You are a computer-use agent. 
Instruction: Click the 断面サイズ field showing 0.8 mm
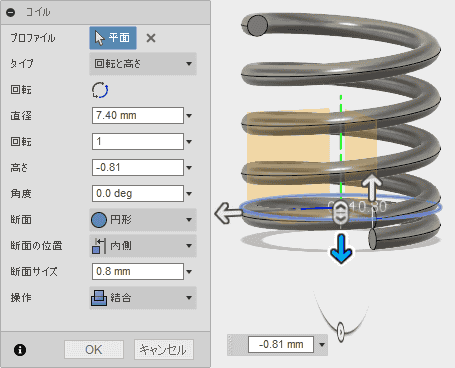(x=138, y=272)
